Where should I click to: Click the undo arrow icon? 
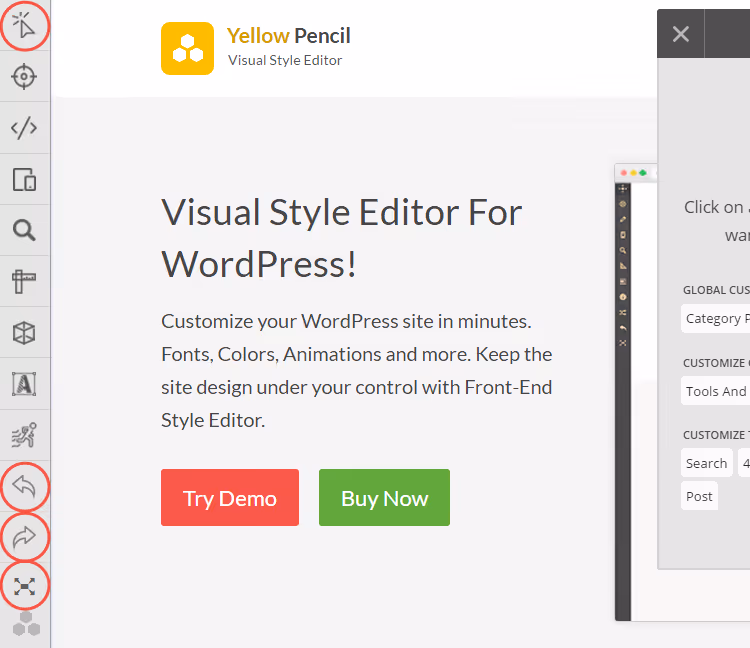pyautogui.click(x=24, y=486)
